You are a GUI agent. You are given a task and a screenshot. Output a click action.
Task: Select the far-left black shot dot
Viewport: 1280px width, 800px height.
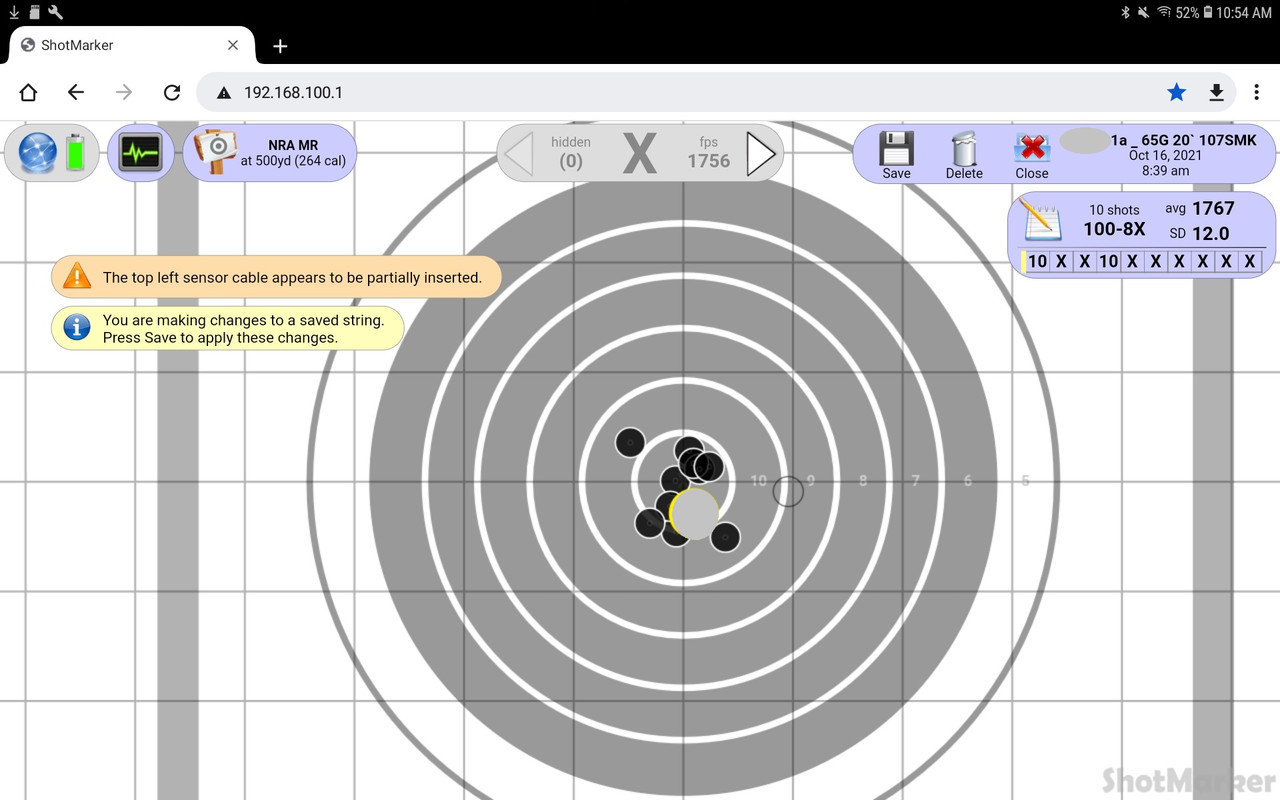click(630, 442)
